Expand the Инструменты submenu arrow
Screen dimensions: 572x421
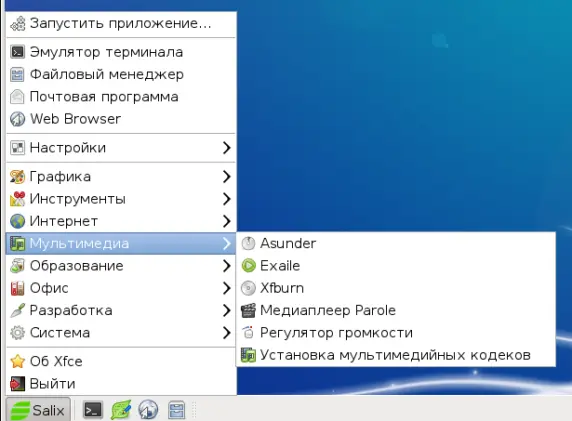[227, 199]
